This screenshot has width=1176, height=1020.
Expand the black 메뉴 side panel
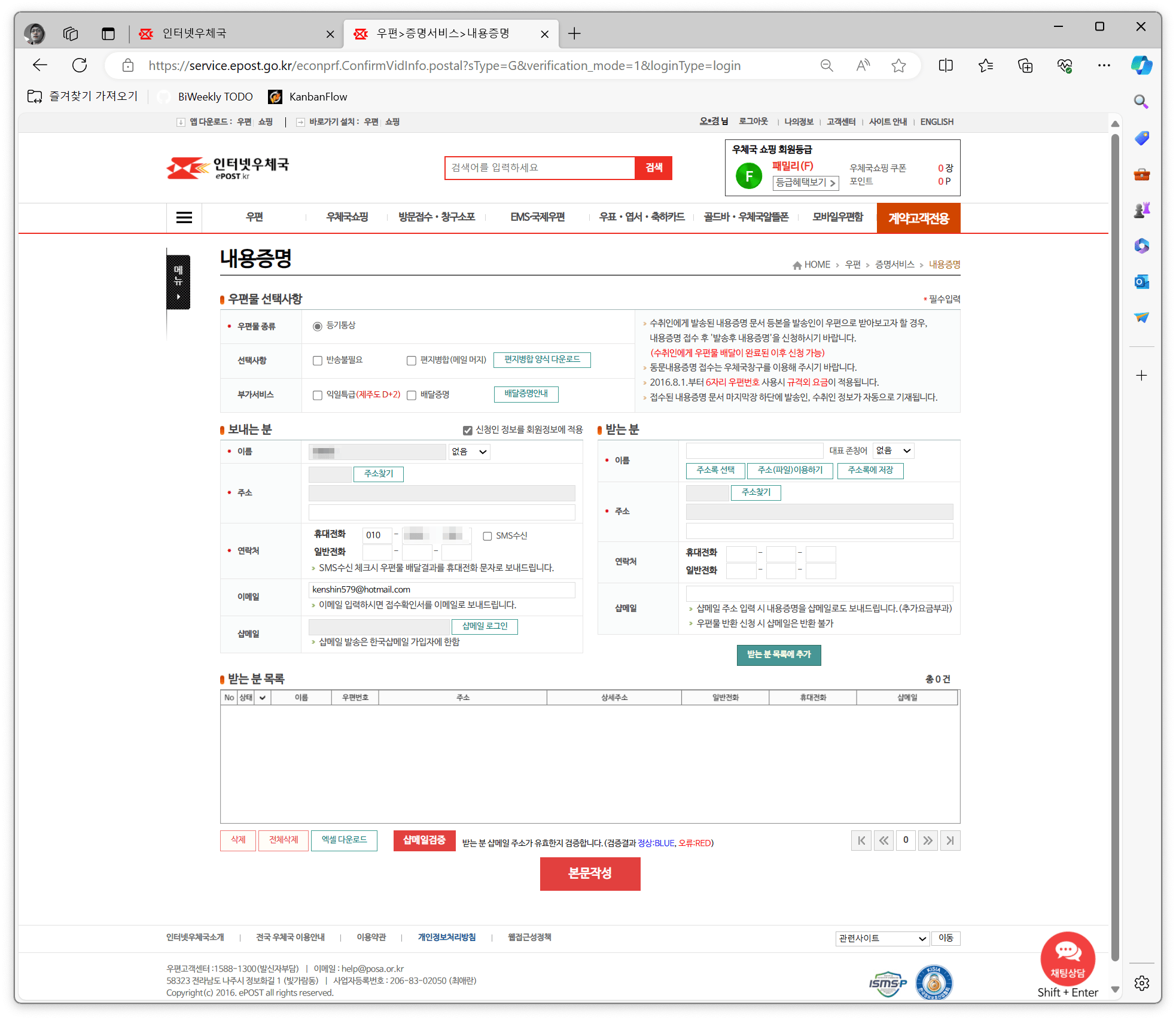pos(178,282)
